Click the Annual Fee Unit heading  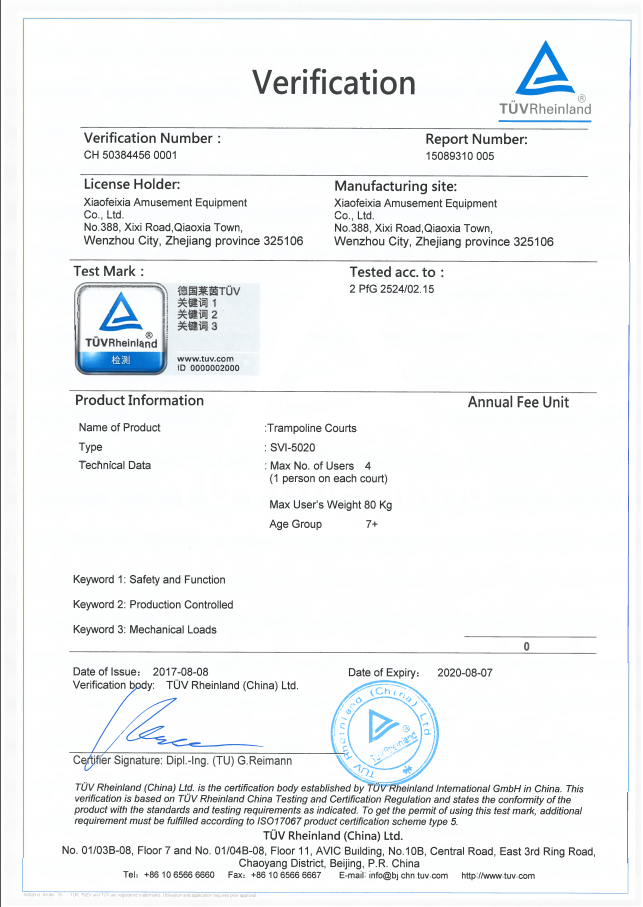tap(518, 403)
